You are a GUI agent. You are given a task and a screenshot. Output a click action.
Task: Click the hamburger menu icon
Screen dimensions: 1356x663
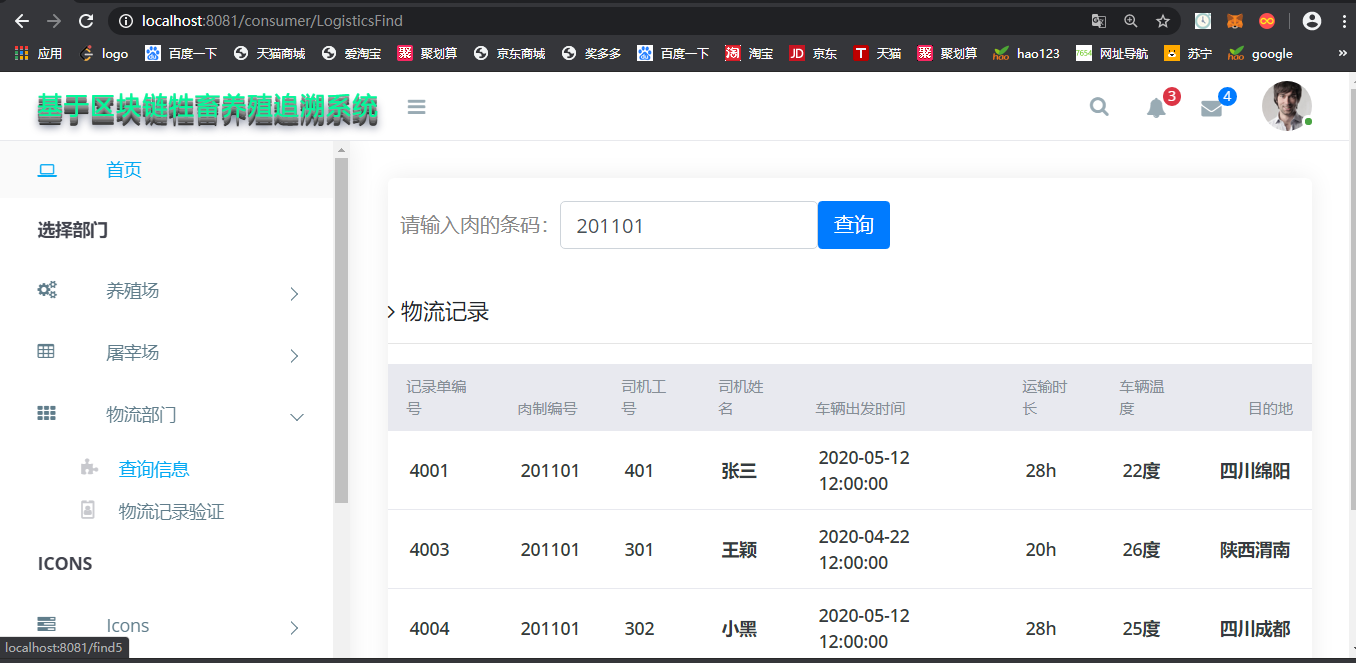pyautogui.click(x=416, y=106)
